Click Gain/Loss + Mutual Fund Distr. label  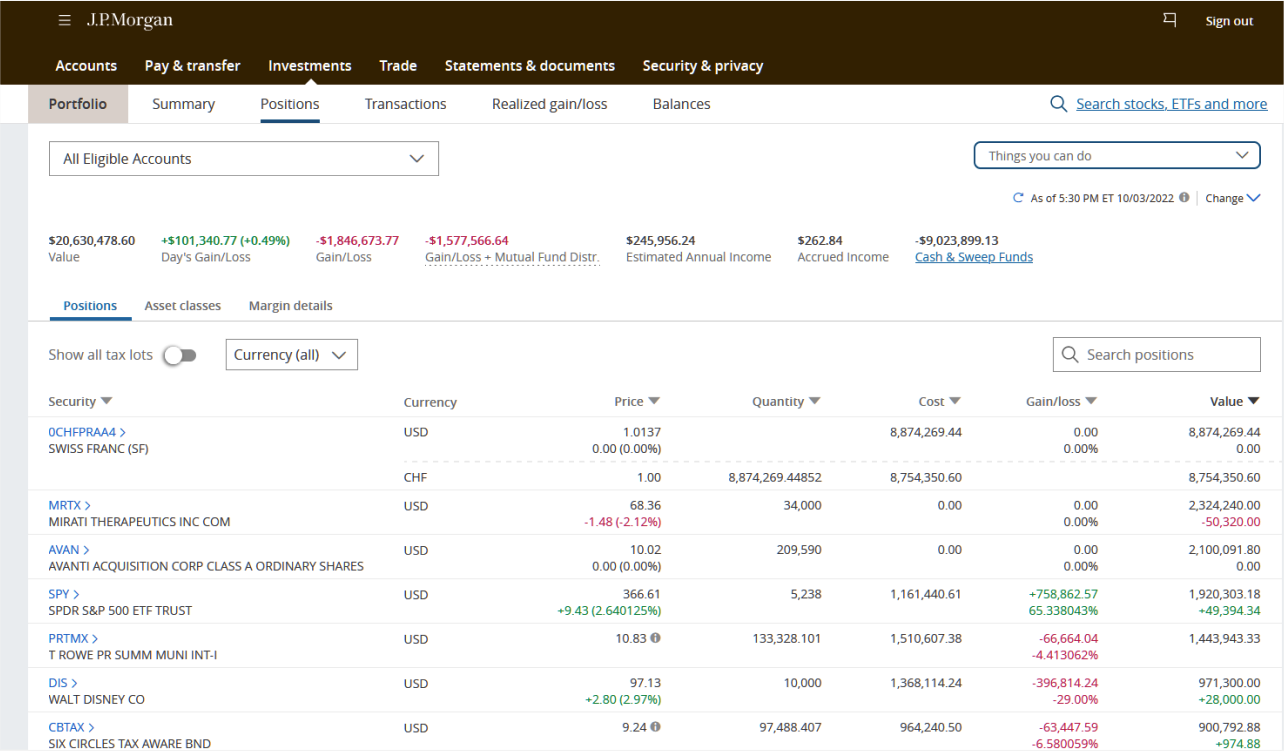click(512, 257)
